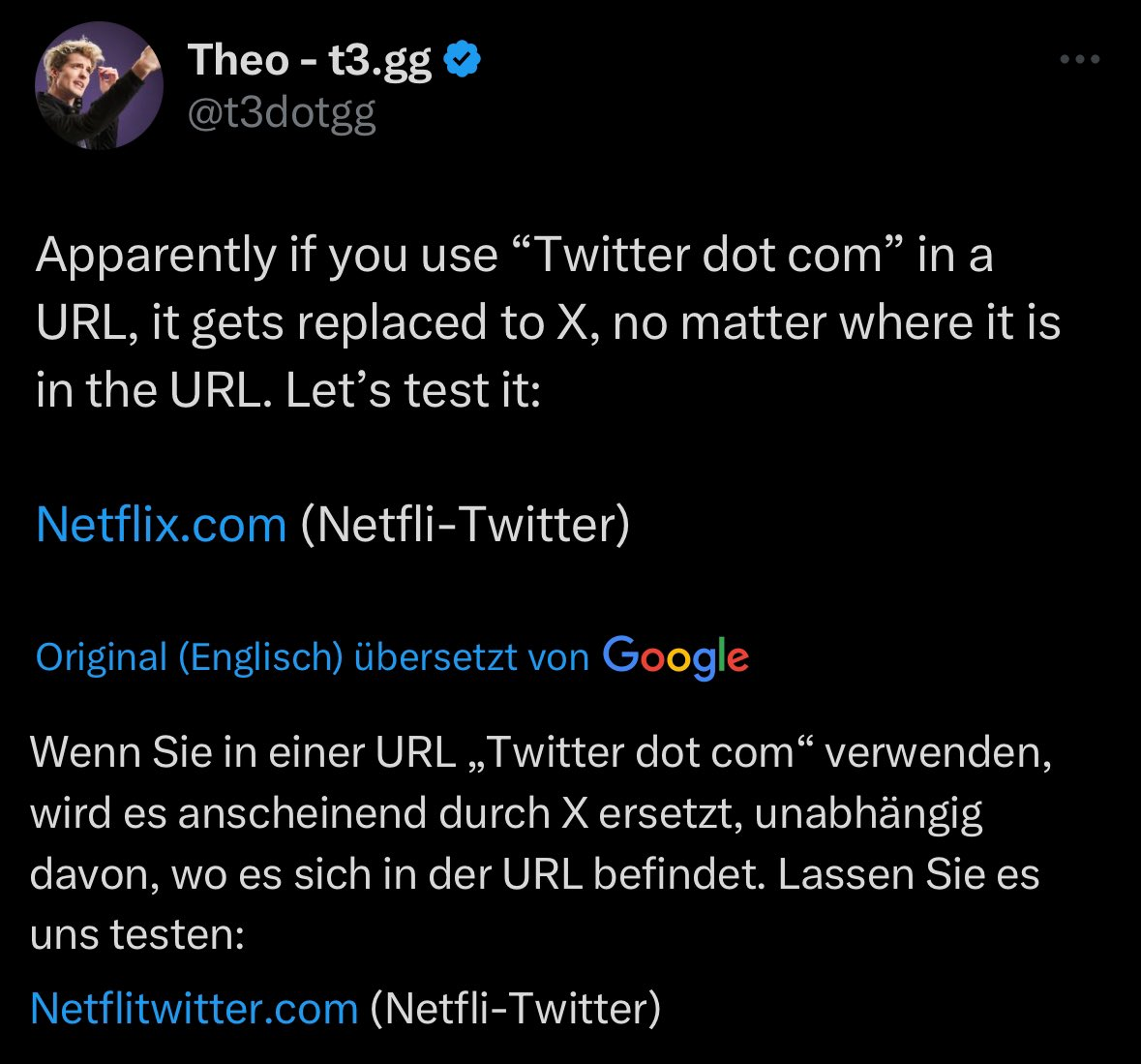Click the phrase 'uns testen:'

(x=137, y=935)
